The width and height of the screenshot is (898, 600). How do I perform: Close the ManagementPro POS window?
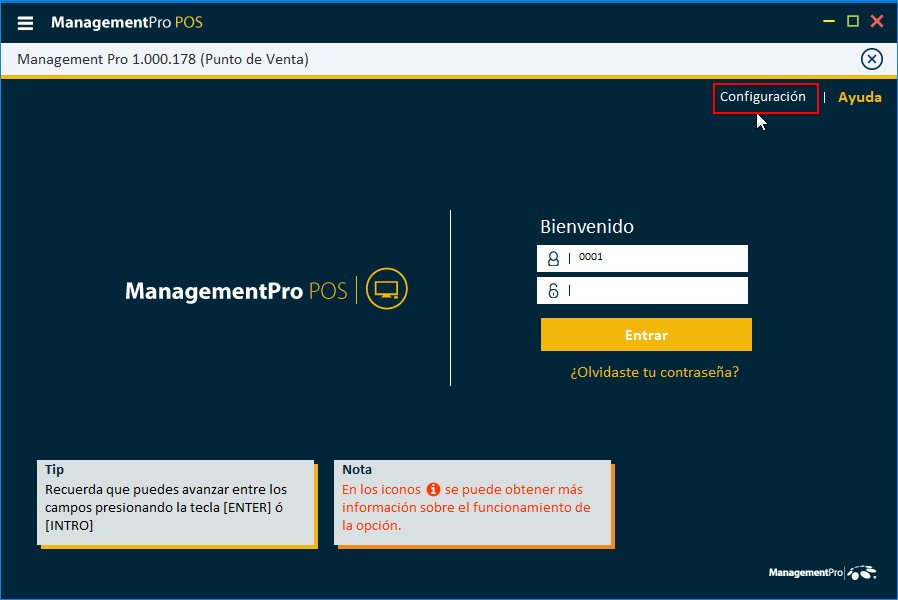(876, 22)
